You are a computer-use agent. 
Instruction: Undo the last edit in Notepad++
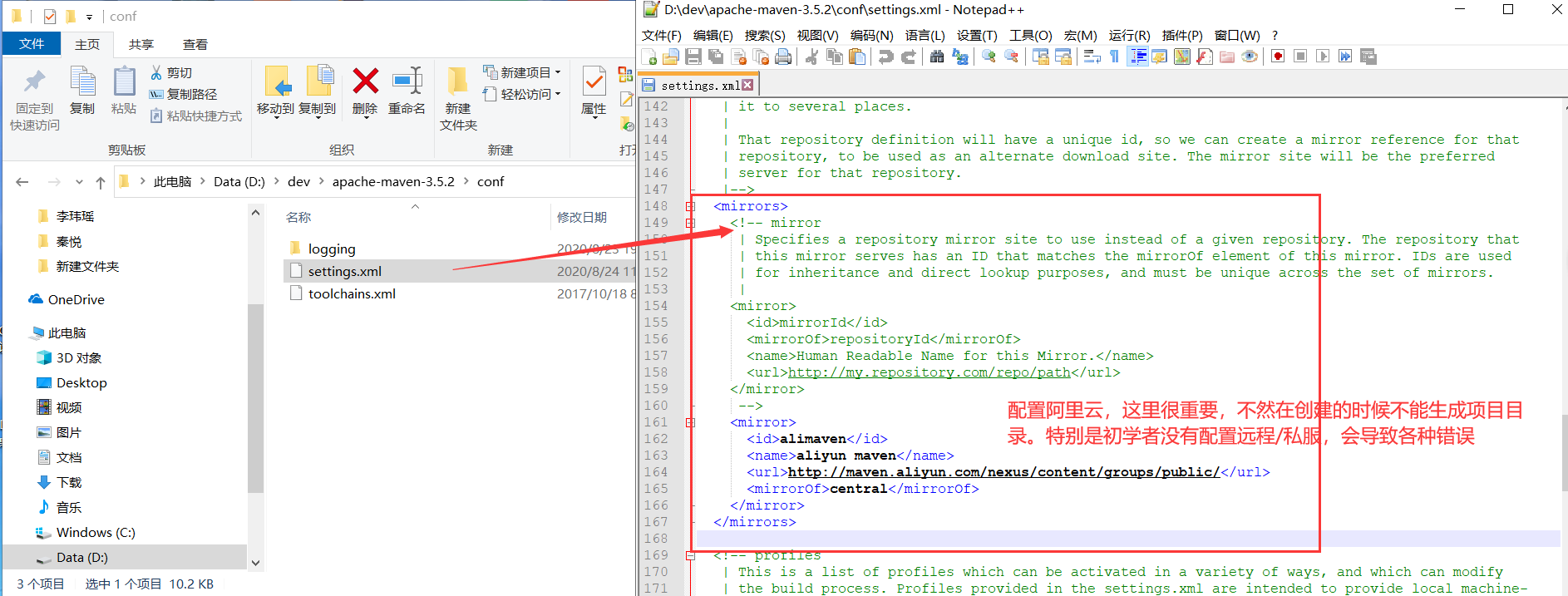coord(886,57)
